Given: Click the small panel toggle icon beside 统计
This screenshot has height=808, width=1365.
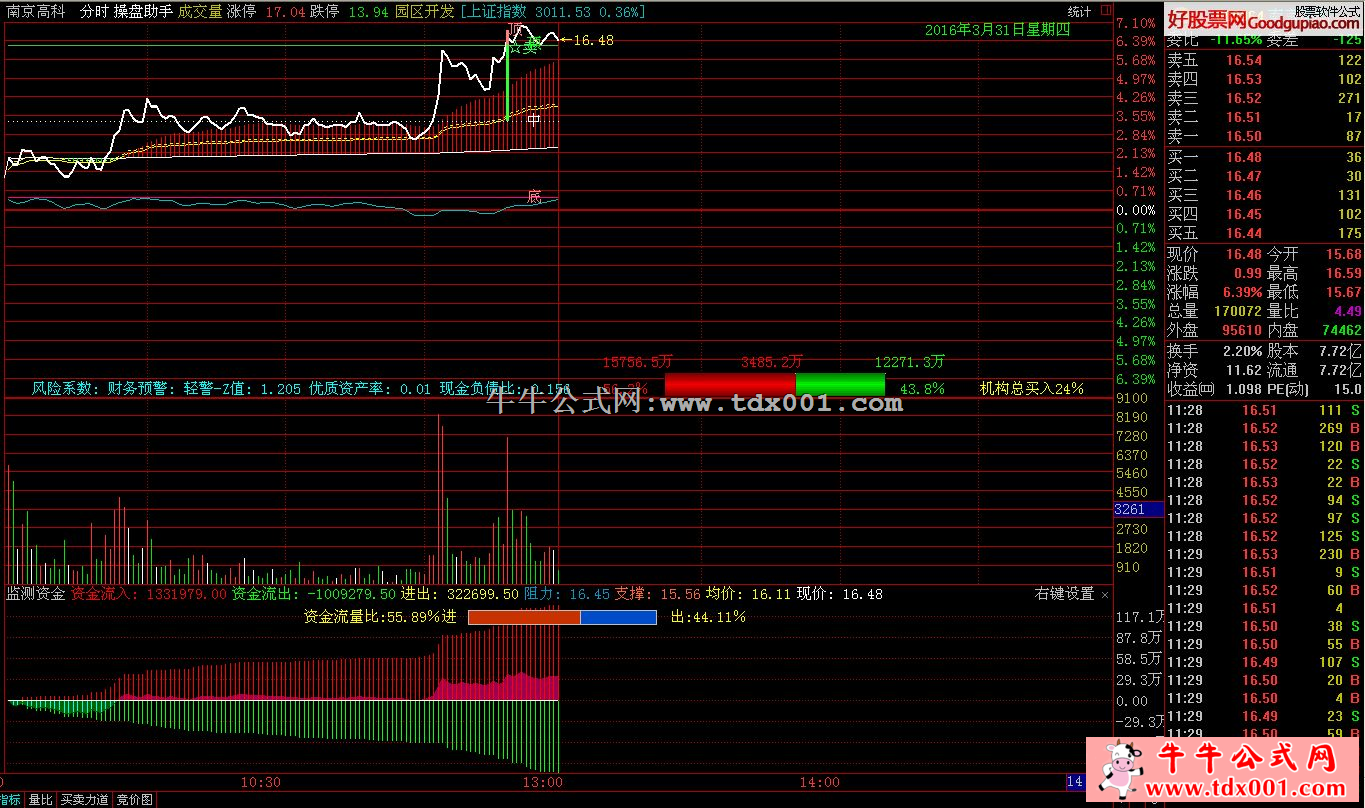Looking at the screenshot, I should point(1104,10).
